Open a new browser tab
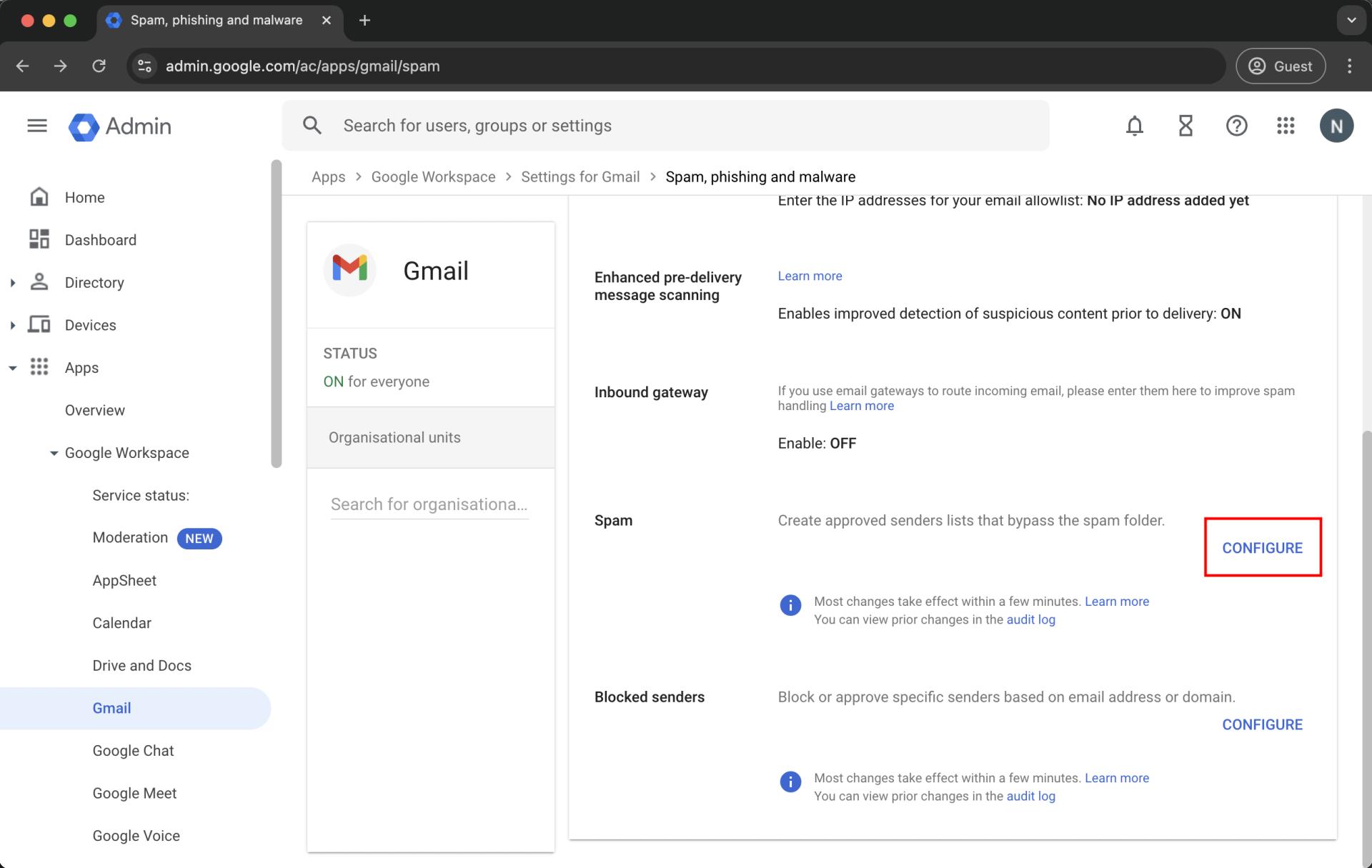Screen dimensions: 1372x868 (x=364, y=20)
